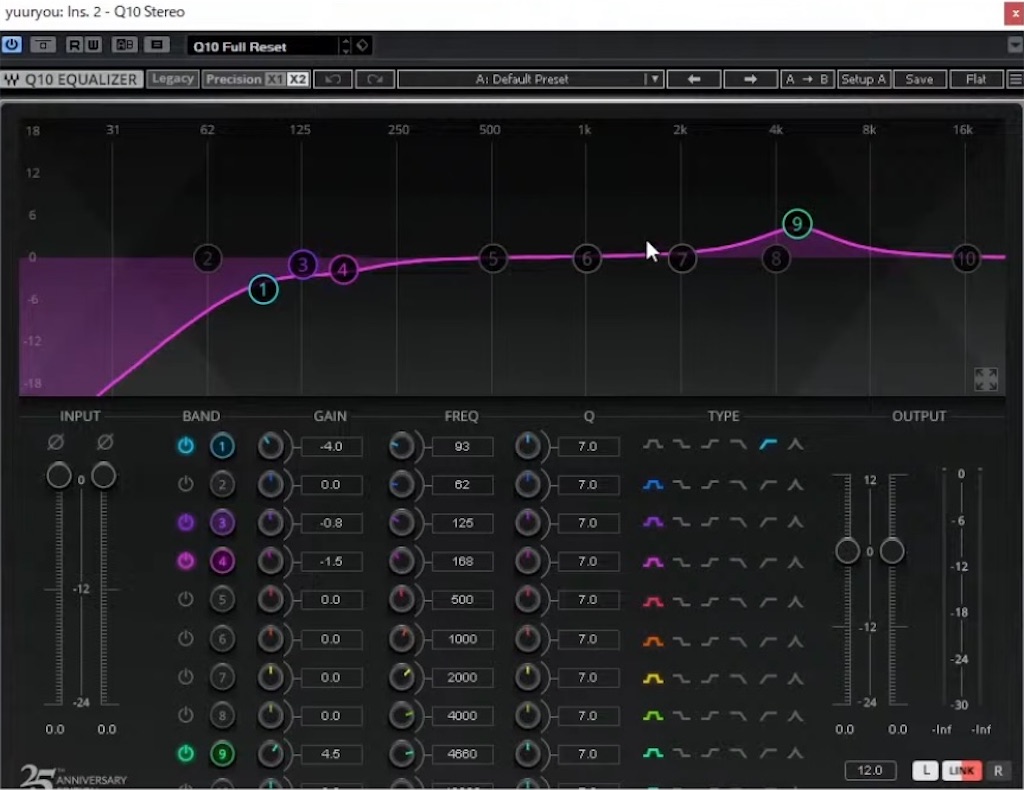
Task: Load the previous preset with left arrow
Action: point(694,79)
